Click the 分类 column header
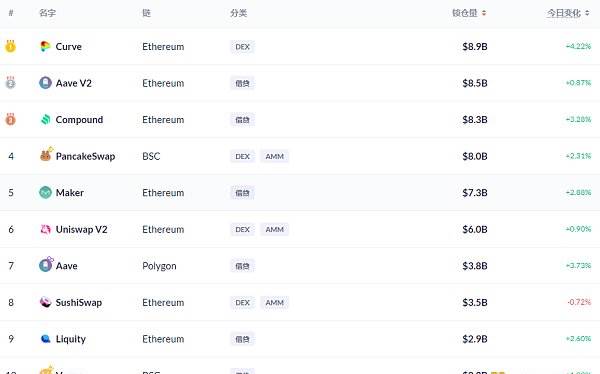The width and height of the screenshot is (600, 374). [x=238, y=13]
